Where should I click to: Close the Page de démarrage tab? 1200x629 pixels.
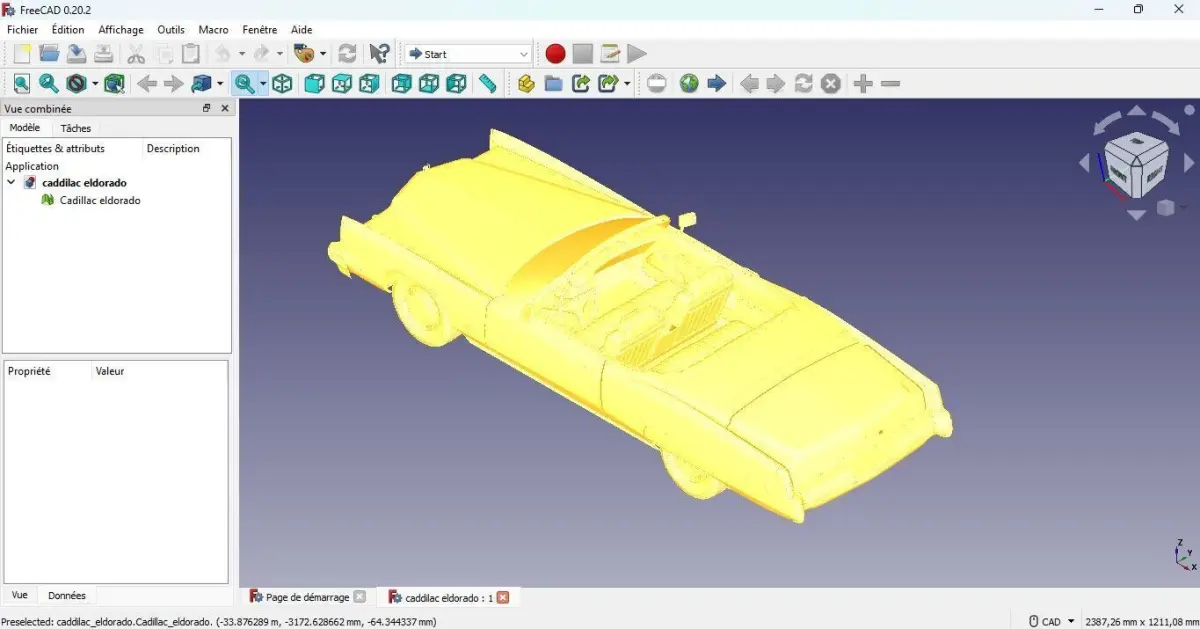click(359, 597)
